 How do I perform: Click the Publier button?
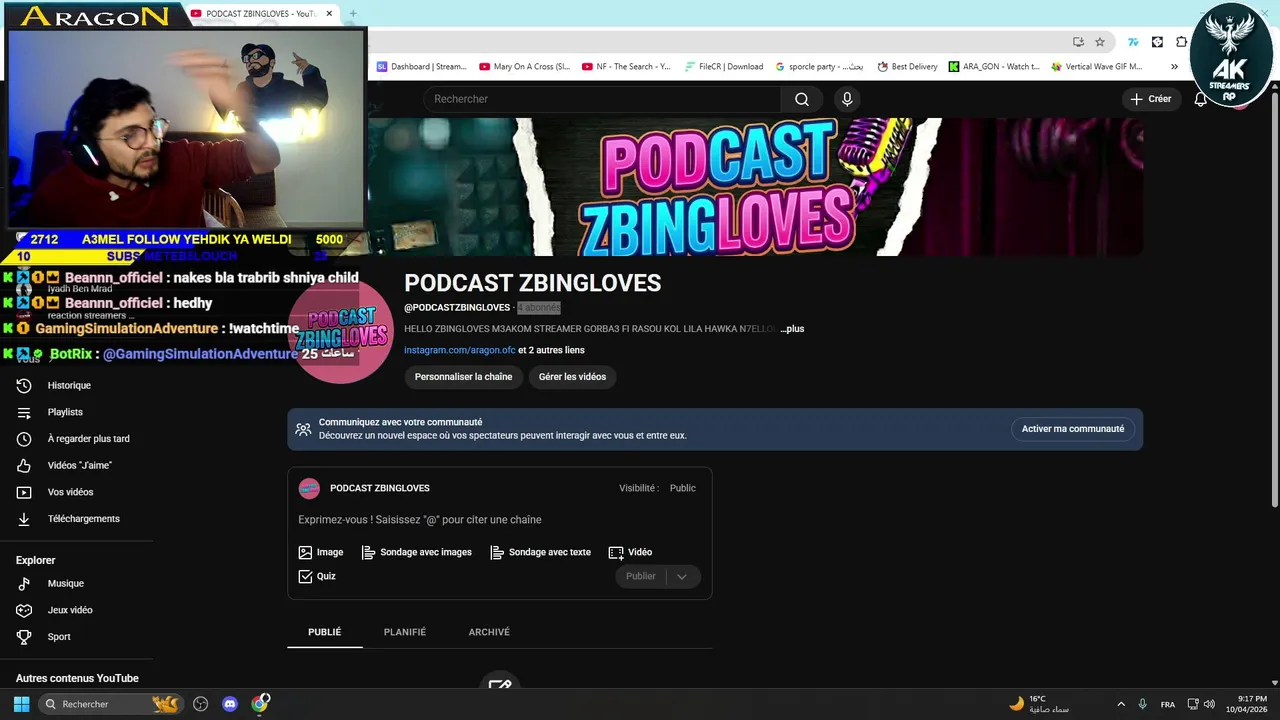(640, 576)
